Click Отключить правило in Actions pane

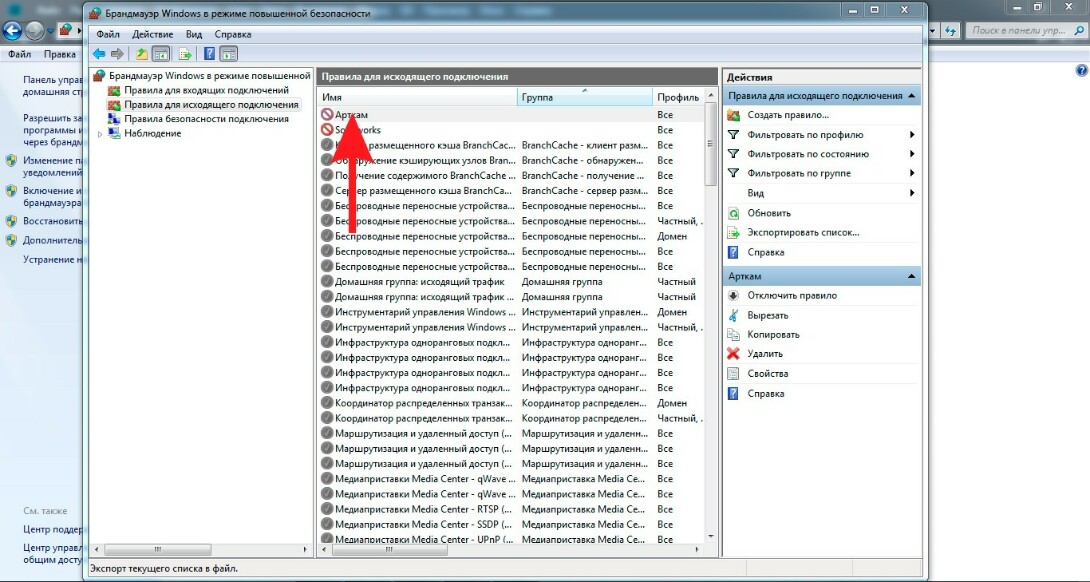(x=792, y=296)
